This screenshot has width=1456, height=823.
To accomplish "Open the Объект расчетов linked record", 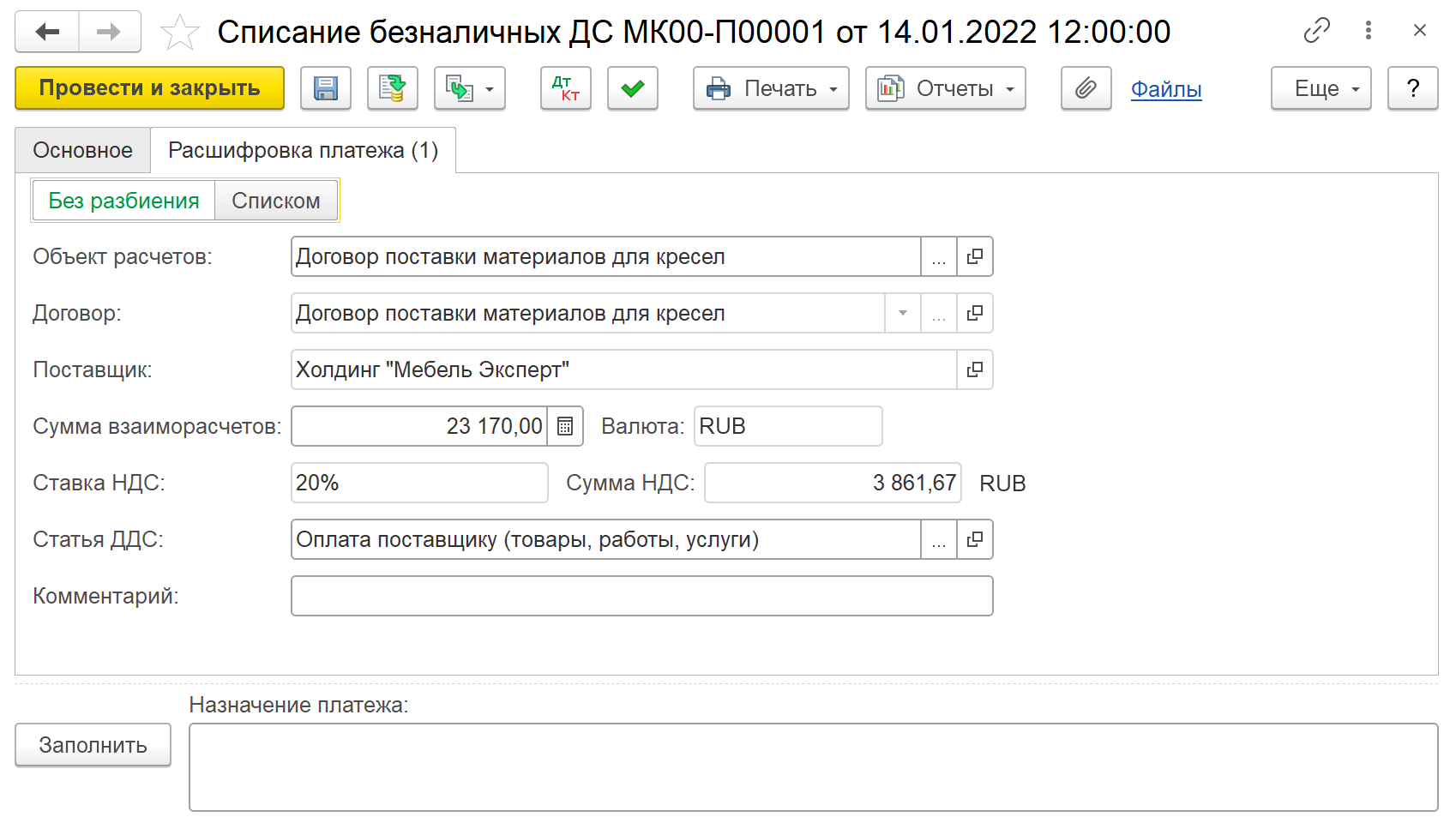I will (975, 256).
